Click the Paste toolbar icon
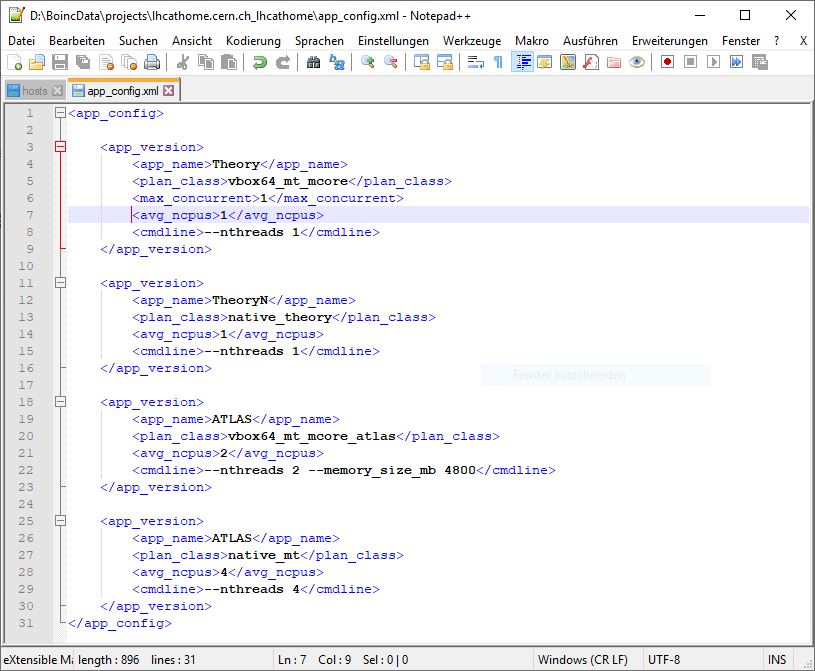The image size is (815, 671). coord(229,62)
